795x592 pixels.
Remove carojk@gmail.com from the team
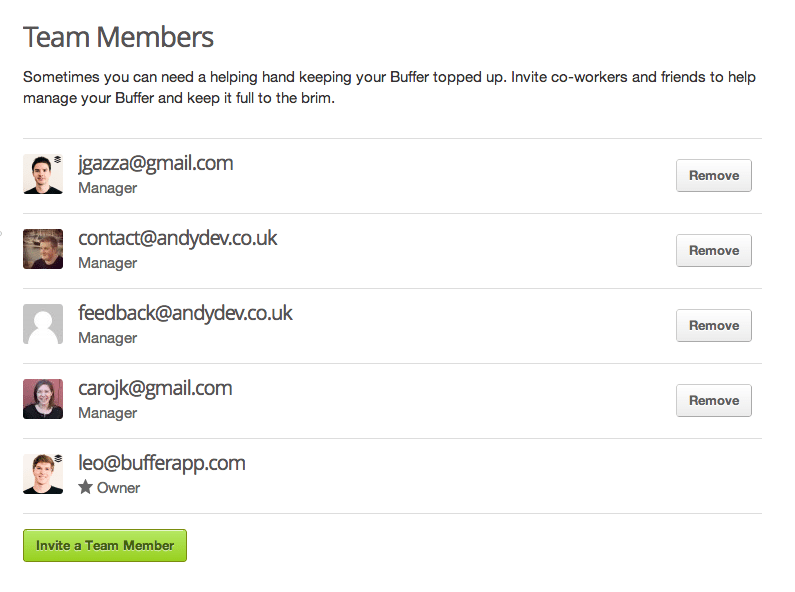coord(713,400)
